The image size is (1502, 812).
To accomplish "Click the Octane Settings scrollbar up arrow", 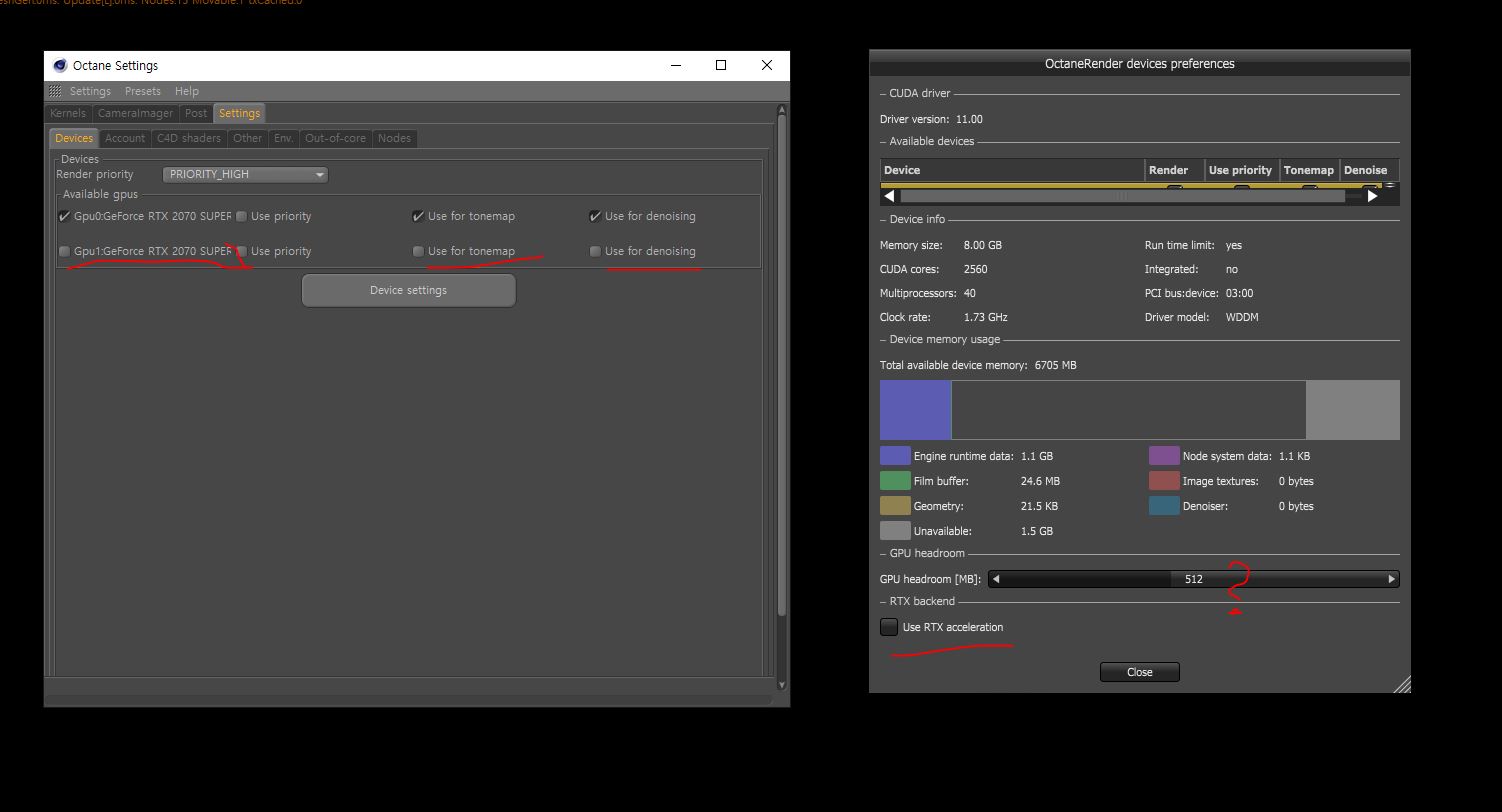I will tap(782, 109).
